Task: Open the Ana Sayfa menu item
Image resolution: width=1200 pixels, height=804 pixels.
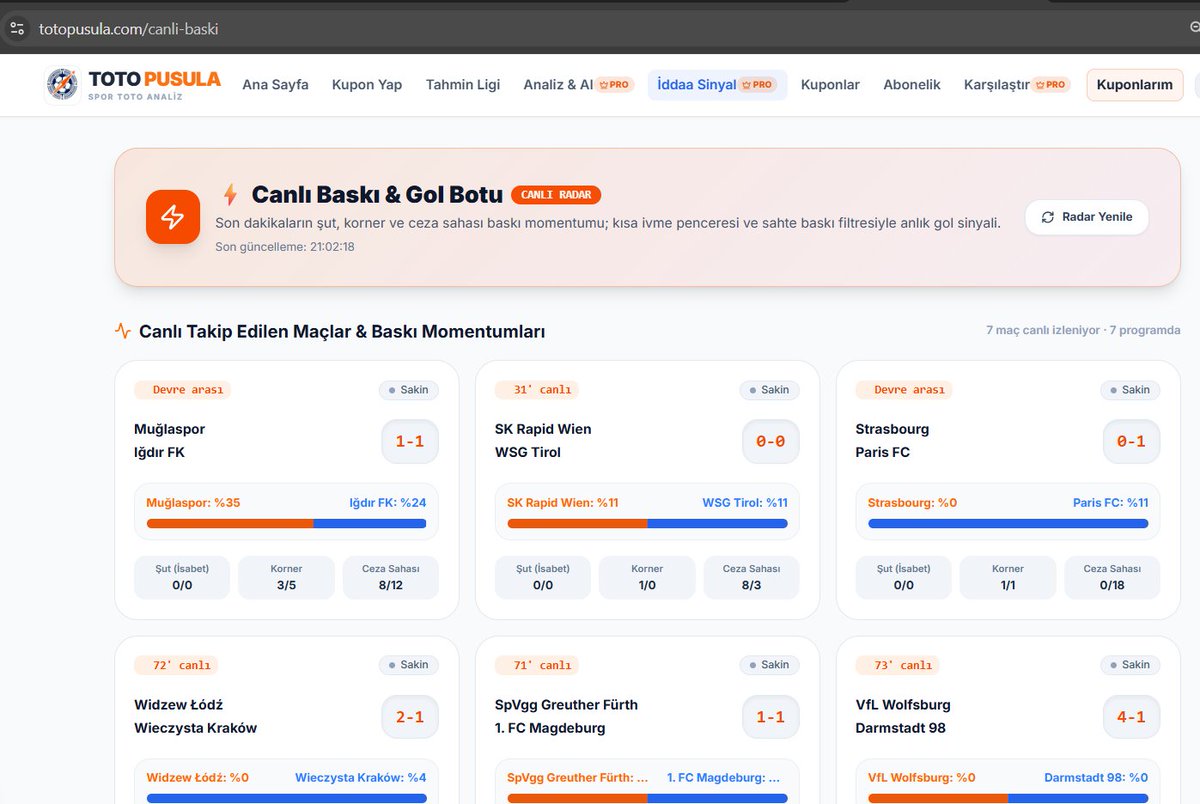Action: [x=275, y=85]
